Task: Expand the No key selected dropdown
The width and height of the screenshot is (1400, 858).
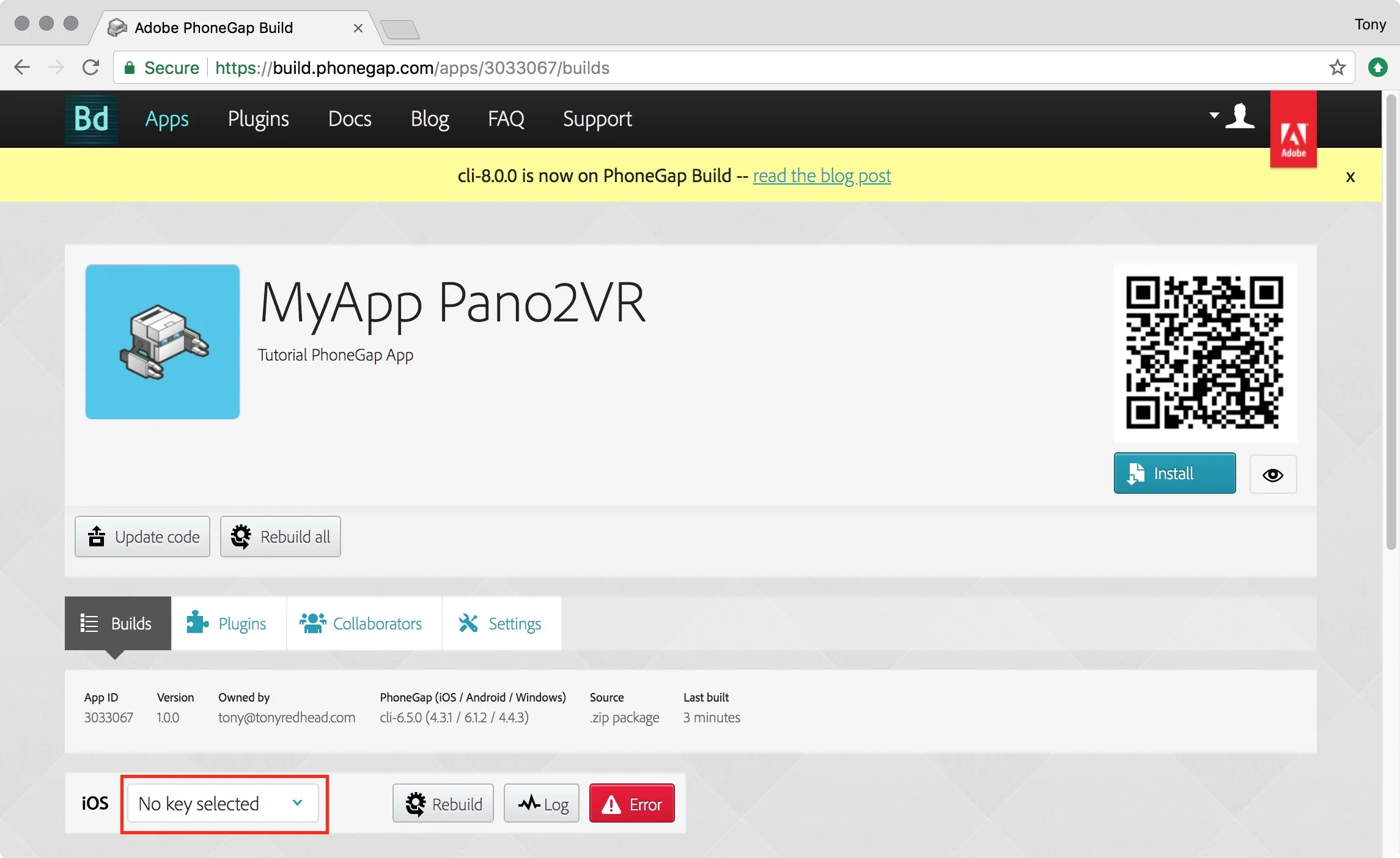Action: [223, 804]
